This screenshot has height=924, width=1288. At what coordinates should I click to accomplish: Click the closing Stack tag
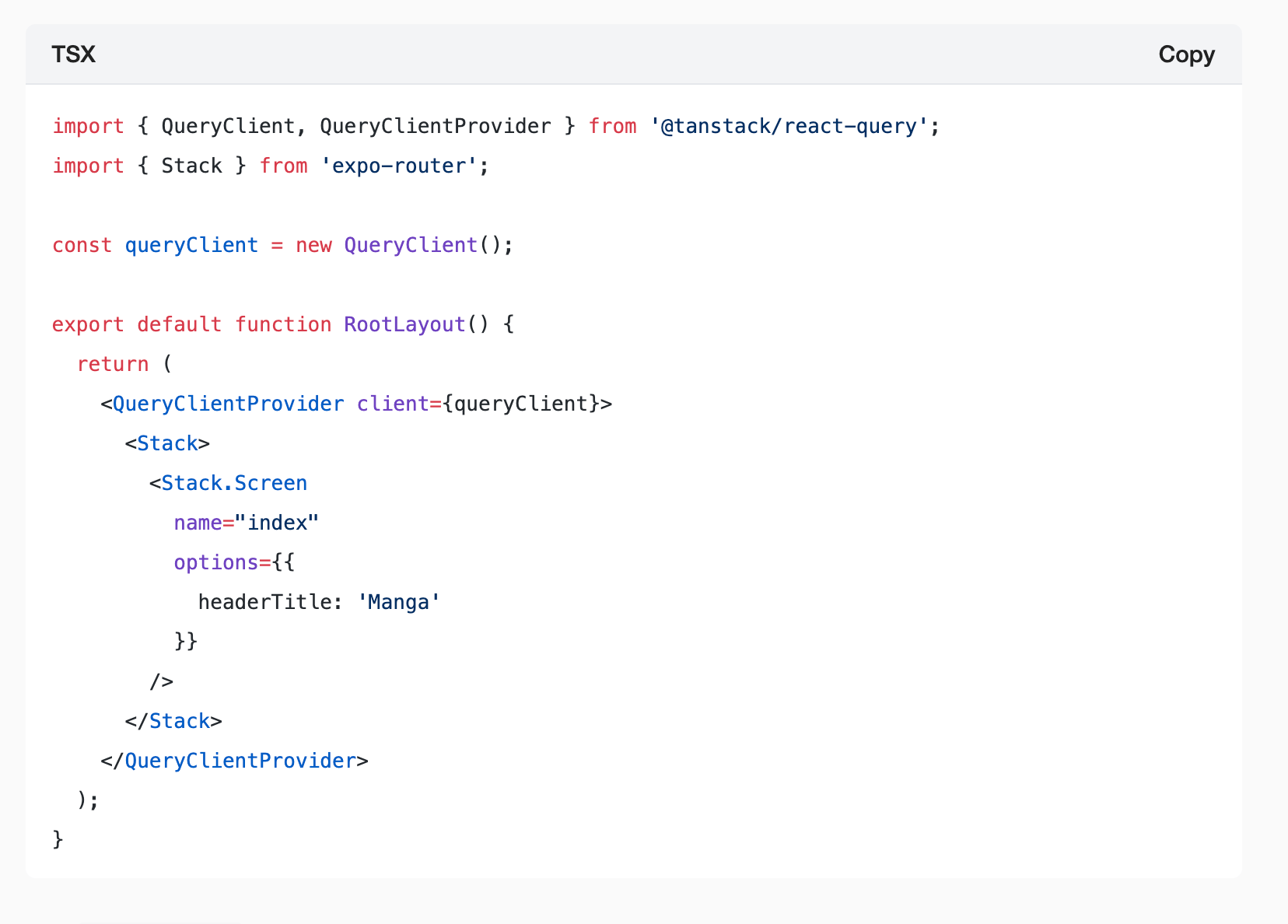point(179,721)
